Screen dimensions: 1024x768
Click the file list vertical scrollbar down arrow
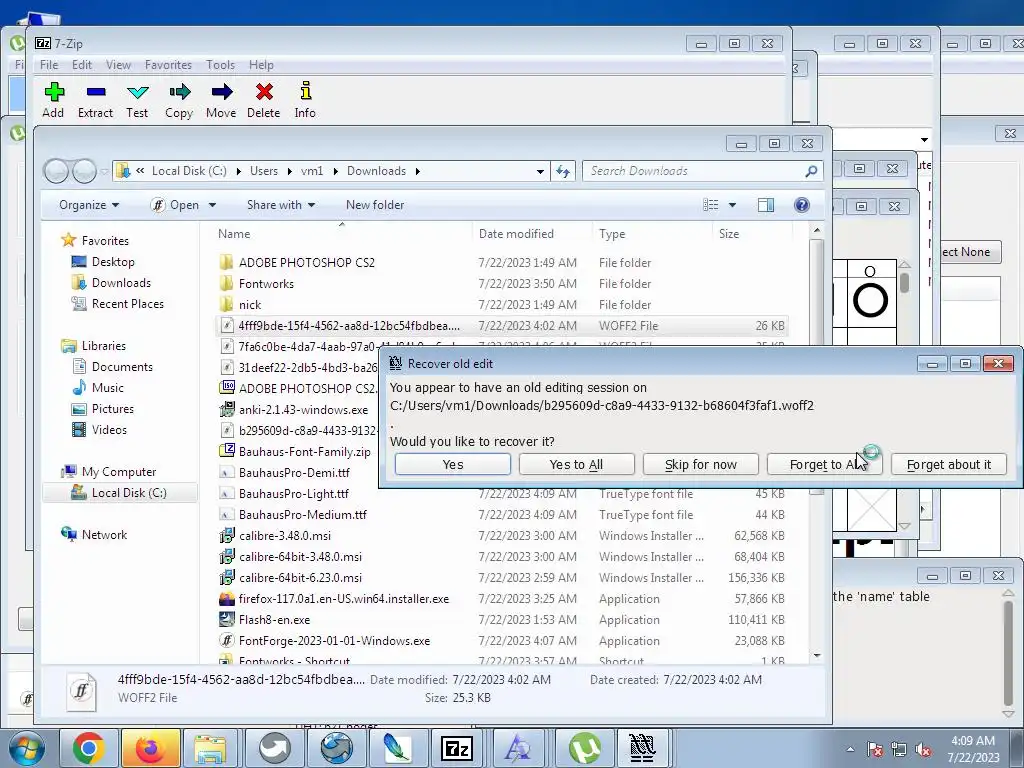(816, 655)
